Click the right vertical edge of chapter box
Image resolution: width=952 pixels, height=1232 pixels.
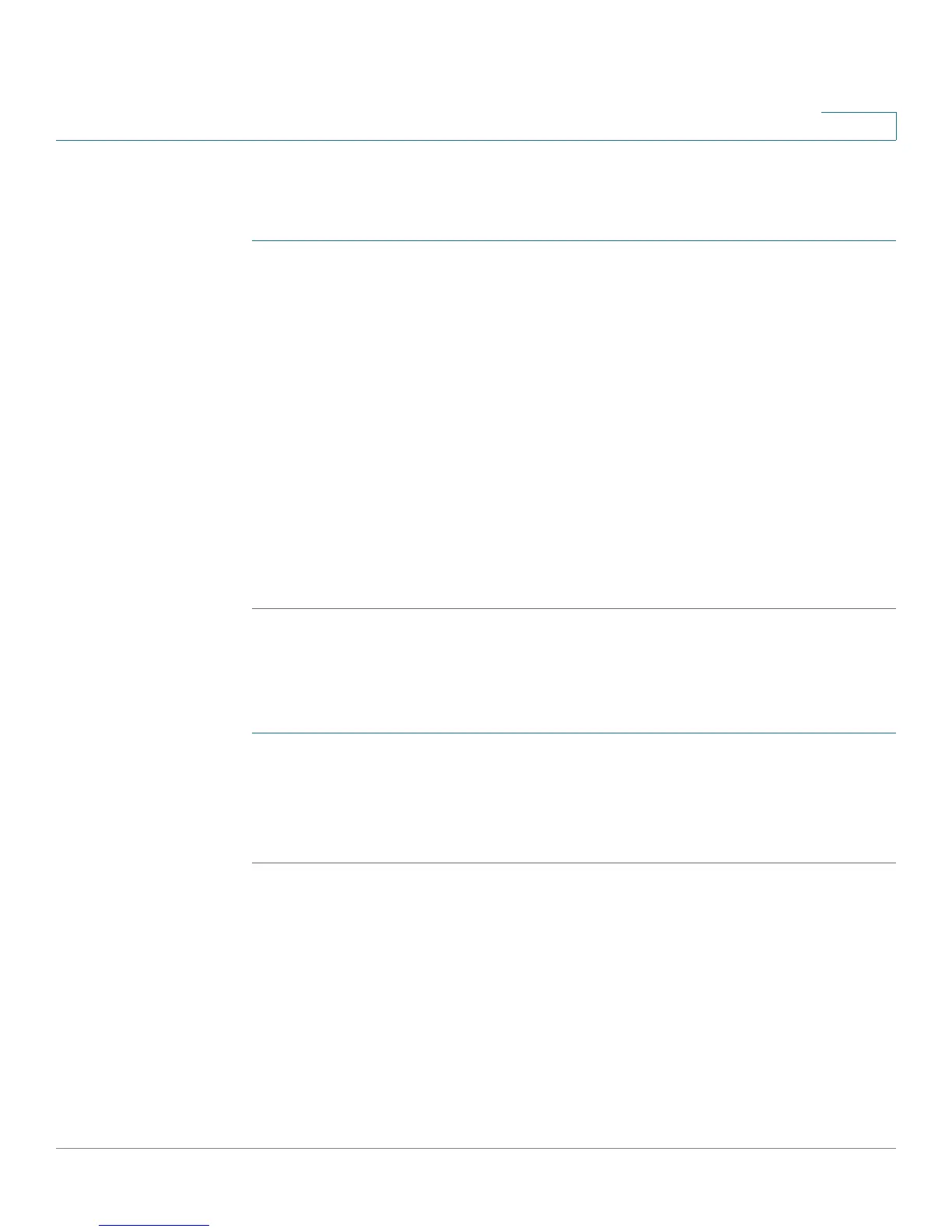[896, 126]
